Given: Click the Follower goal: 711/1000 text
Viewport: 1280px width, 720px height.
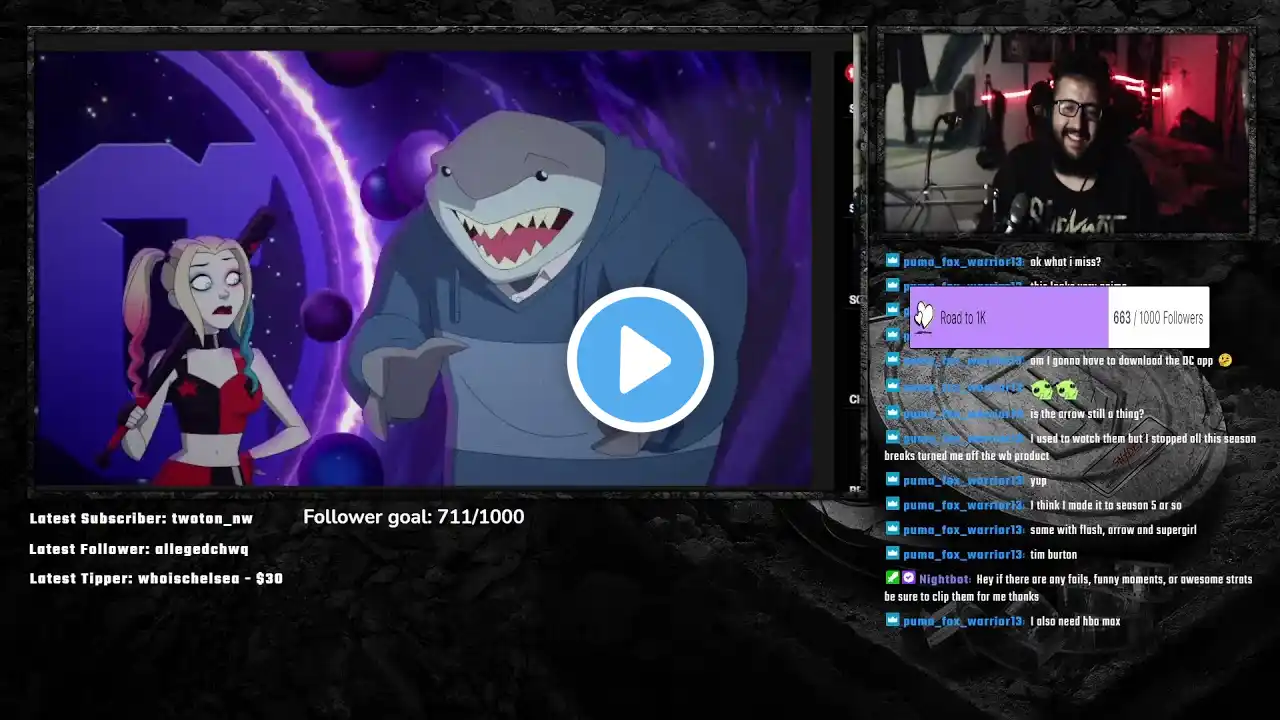Looking at the screenshot, I should (x=413, y=516).
